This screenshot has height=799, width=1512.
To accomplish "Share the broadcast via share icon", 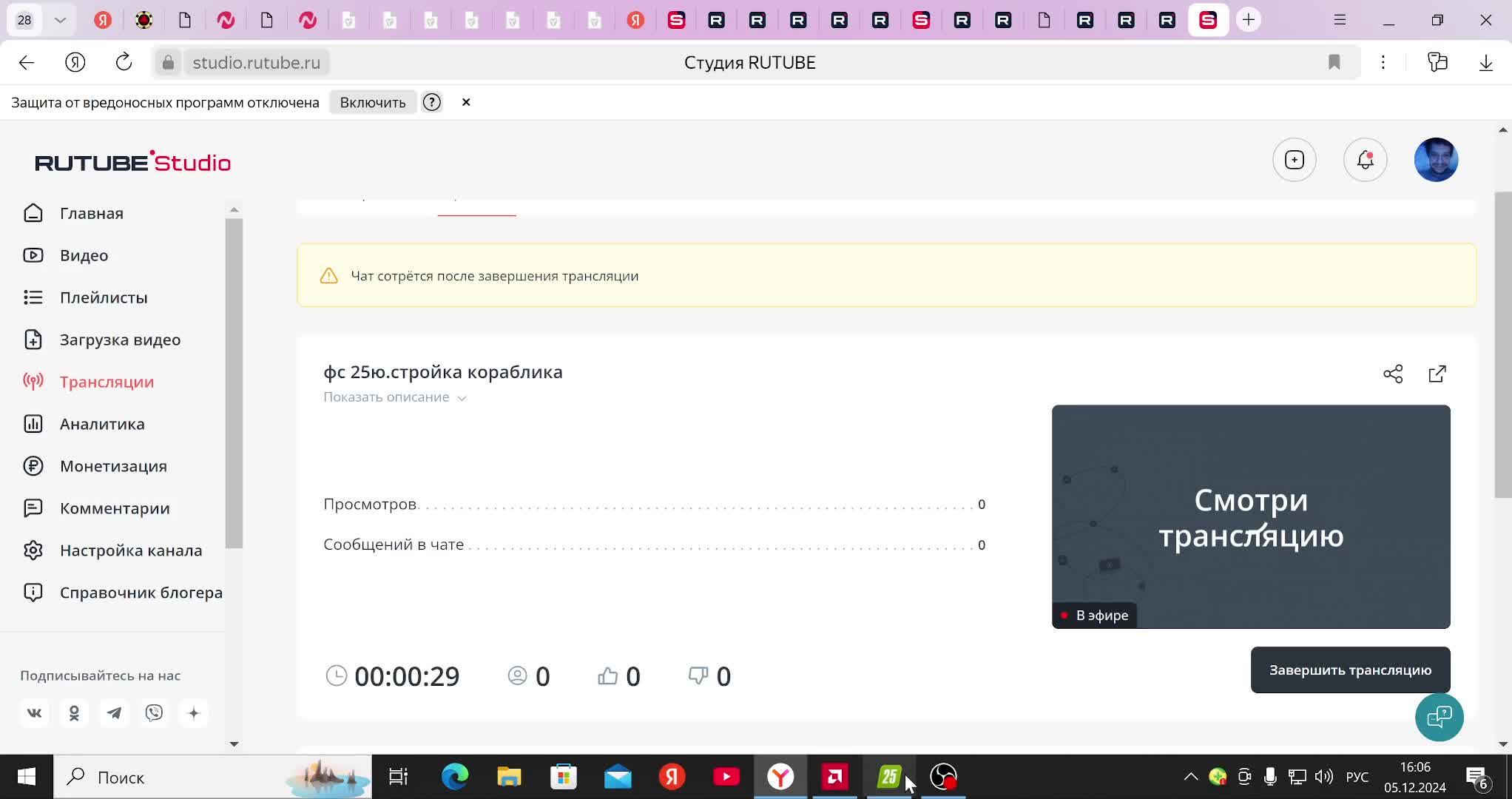I will [x=1393, y=374].
